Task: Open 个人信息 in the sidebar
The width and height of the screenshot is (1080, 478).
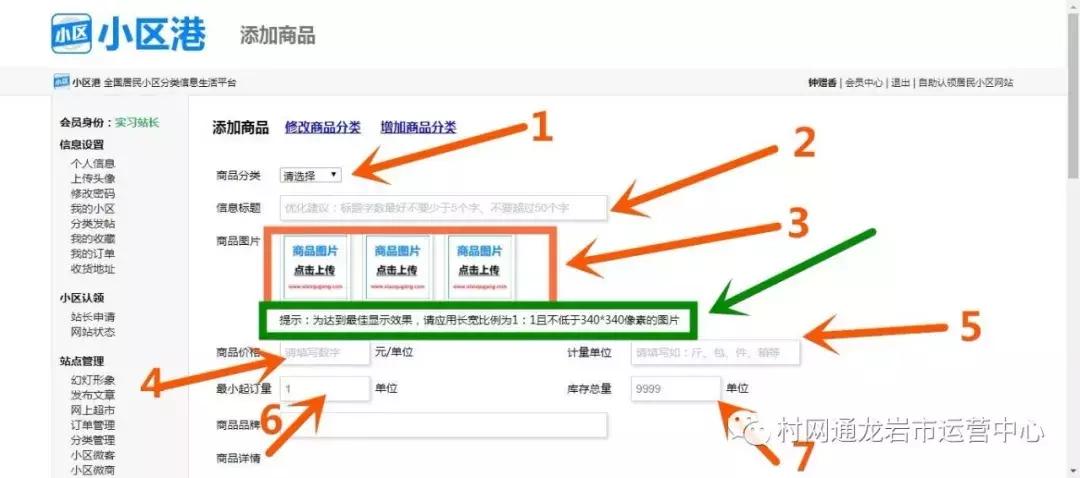Action: tap(92, 164)
